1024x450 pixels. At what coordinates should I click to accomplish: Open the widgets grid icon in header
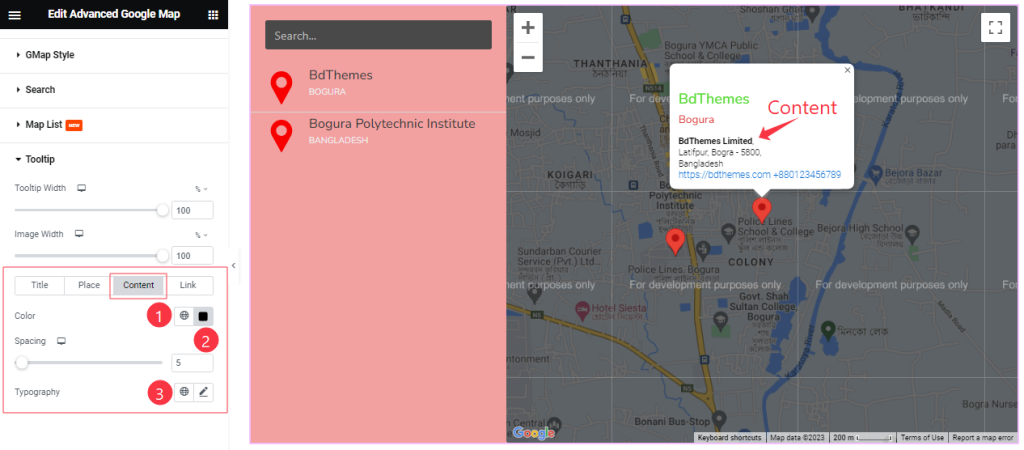coord(213,15)
